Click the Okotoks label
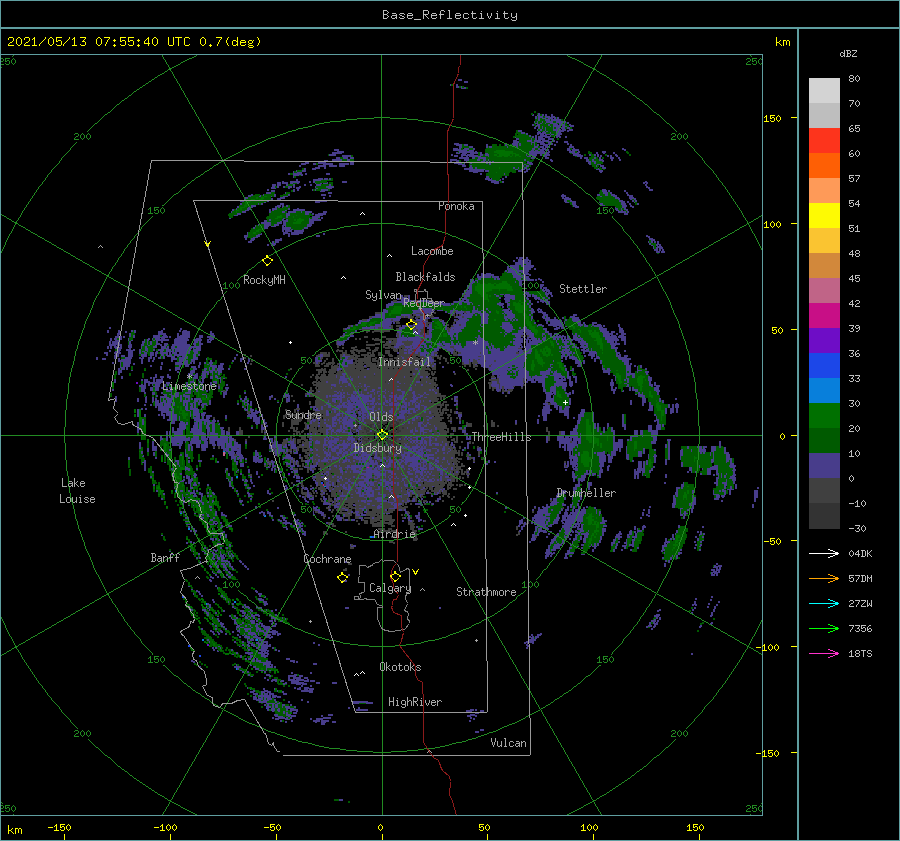This screenshot has height=841, width=900. pos(400,667)
